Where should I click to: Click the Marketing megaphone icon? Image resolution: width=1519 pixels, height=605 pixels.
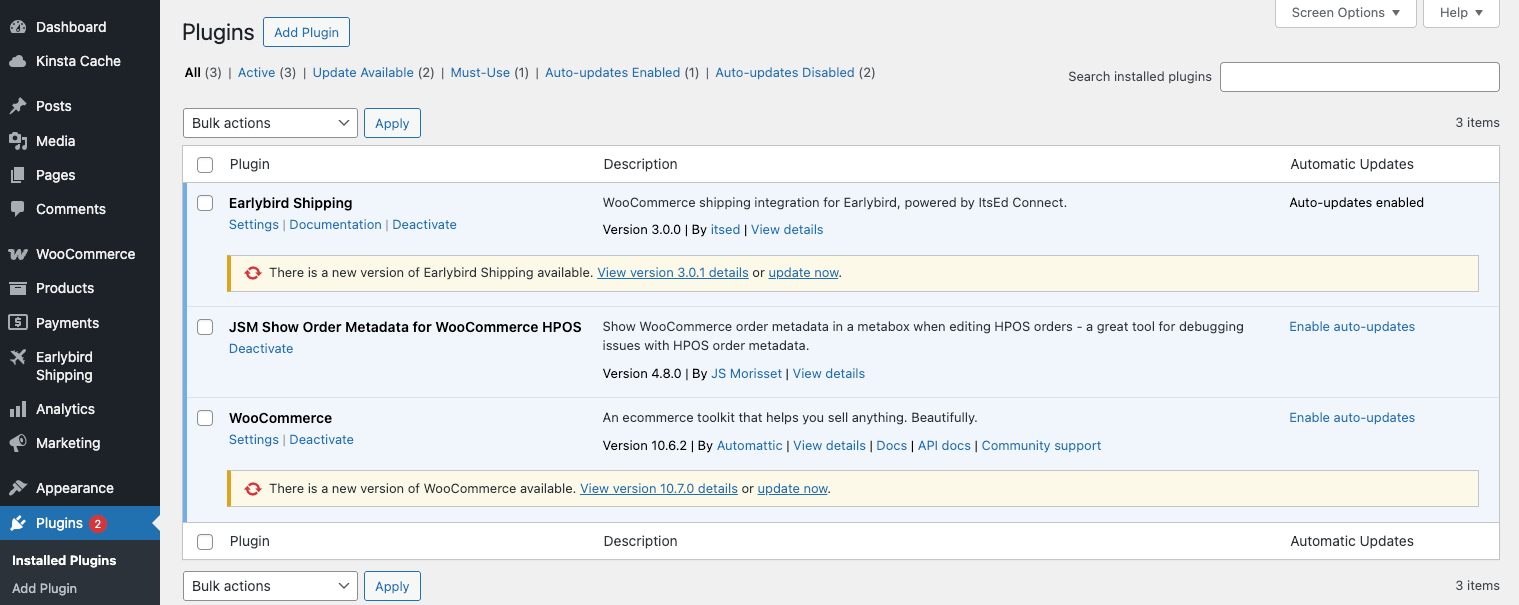pyautogui.click(x=18, y=443)
